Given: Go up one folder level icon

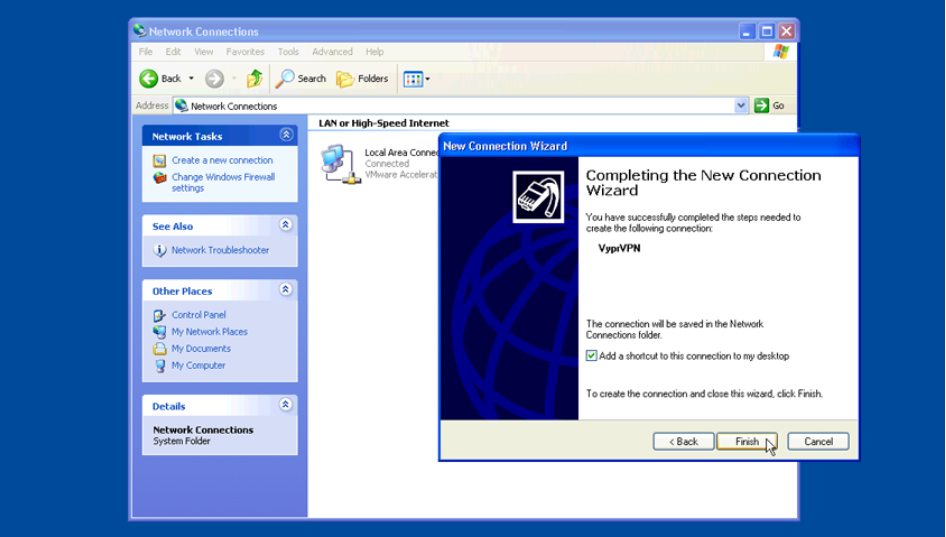Looking at the screenshot, I should coord(255,78).
